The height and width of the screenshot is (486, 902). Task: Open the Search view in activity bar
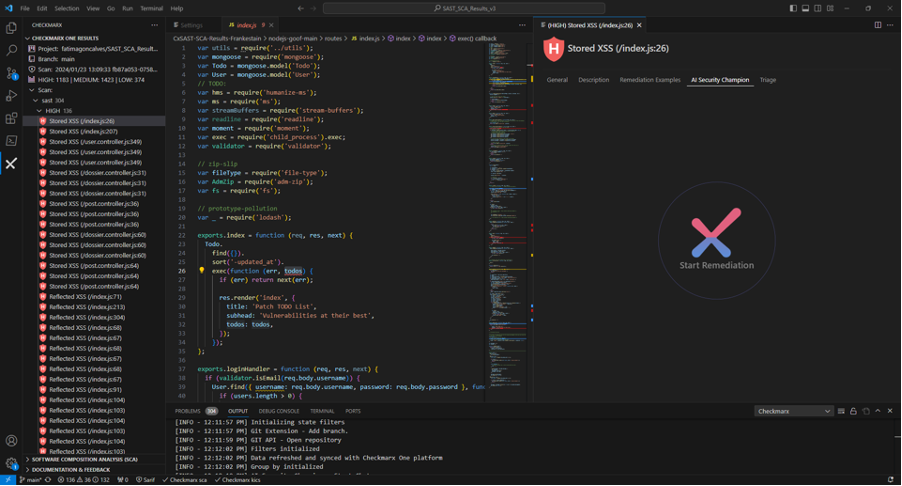tap(11, 50)
